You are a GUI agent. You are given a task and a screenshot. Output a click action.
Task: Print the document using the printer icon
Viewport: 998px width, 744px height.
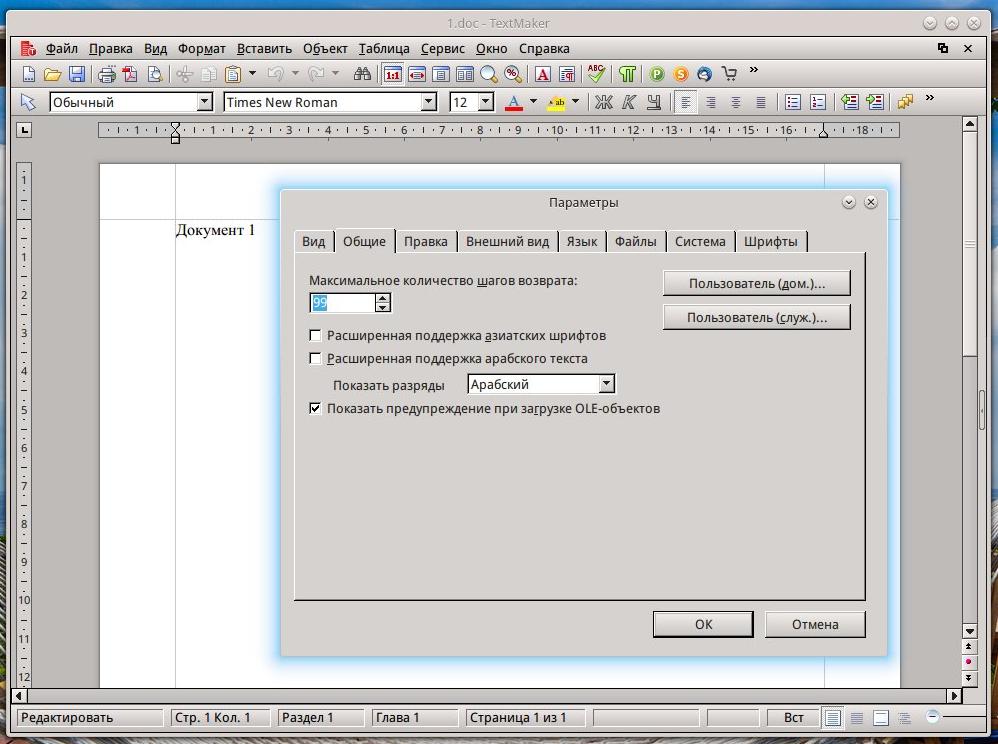(x=106, y=74)
